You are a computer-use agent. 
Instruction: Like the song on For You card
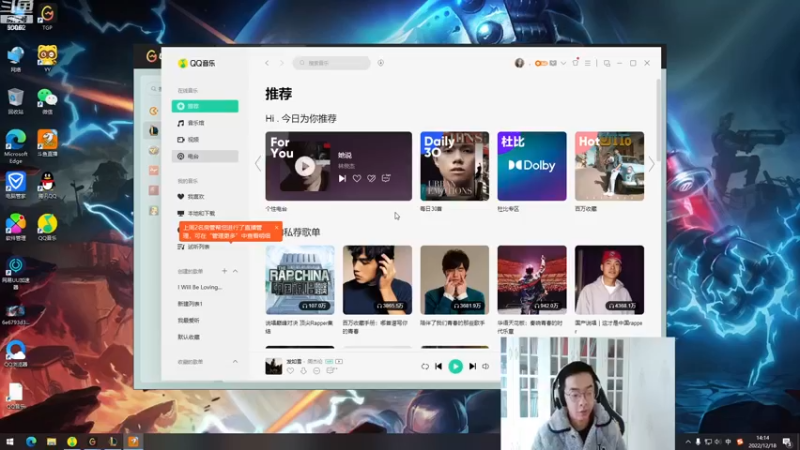[x=357, y=178]
